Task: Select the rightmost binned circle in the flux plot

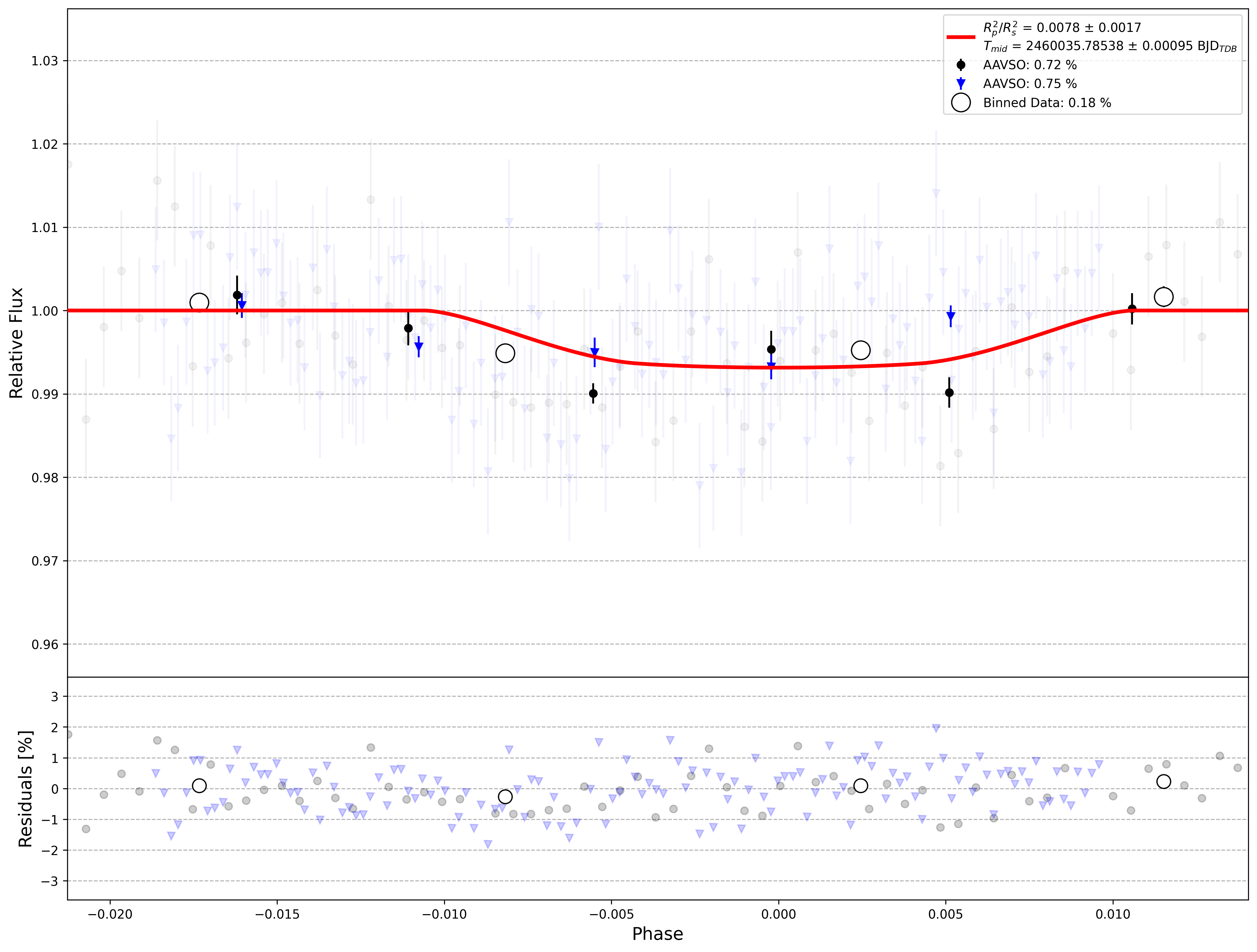Action: click(x=1164, y=297)
